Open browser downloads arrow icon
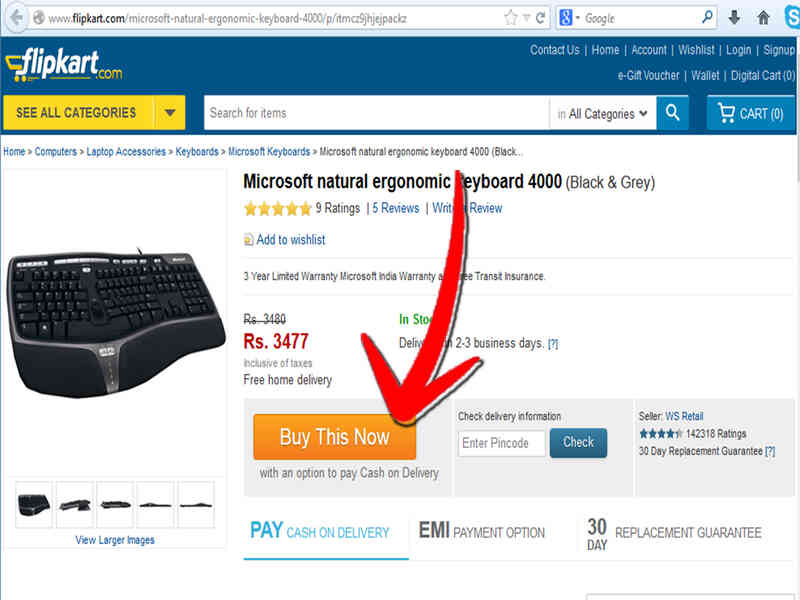800x600 pixels. point(734,18)
